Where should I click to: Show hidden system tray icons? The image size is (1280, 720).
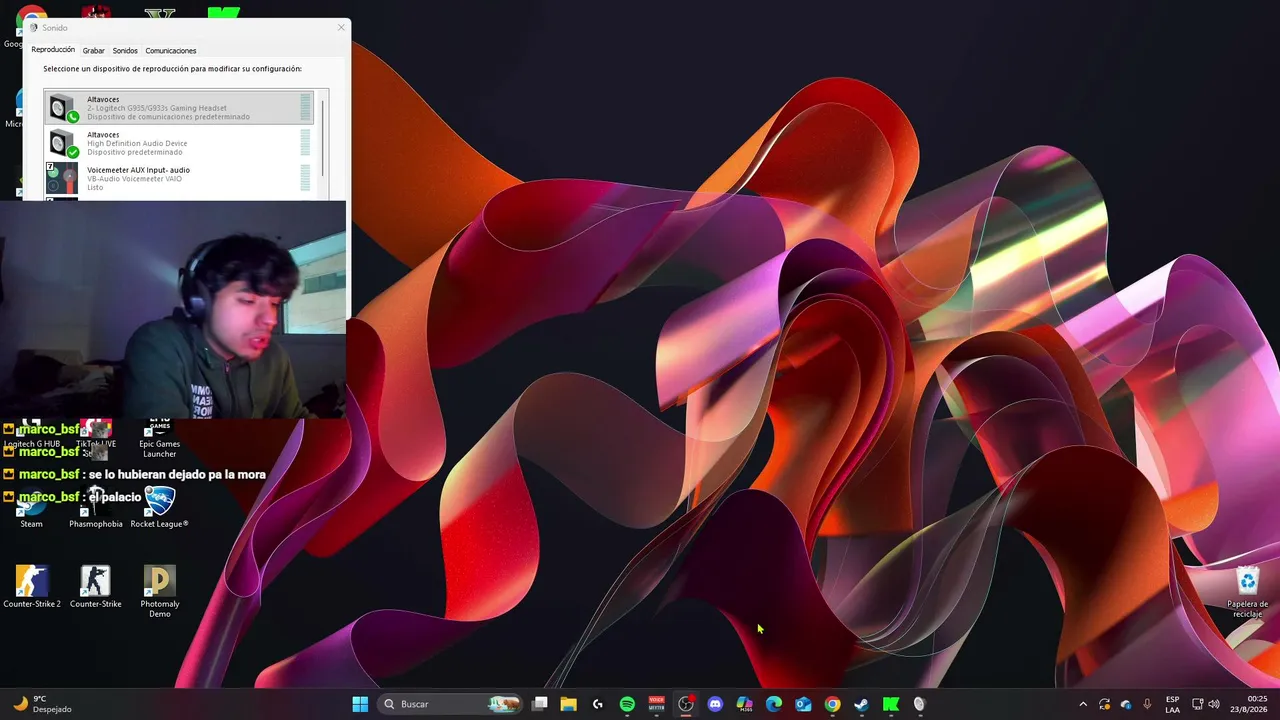(1083, 704)
